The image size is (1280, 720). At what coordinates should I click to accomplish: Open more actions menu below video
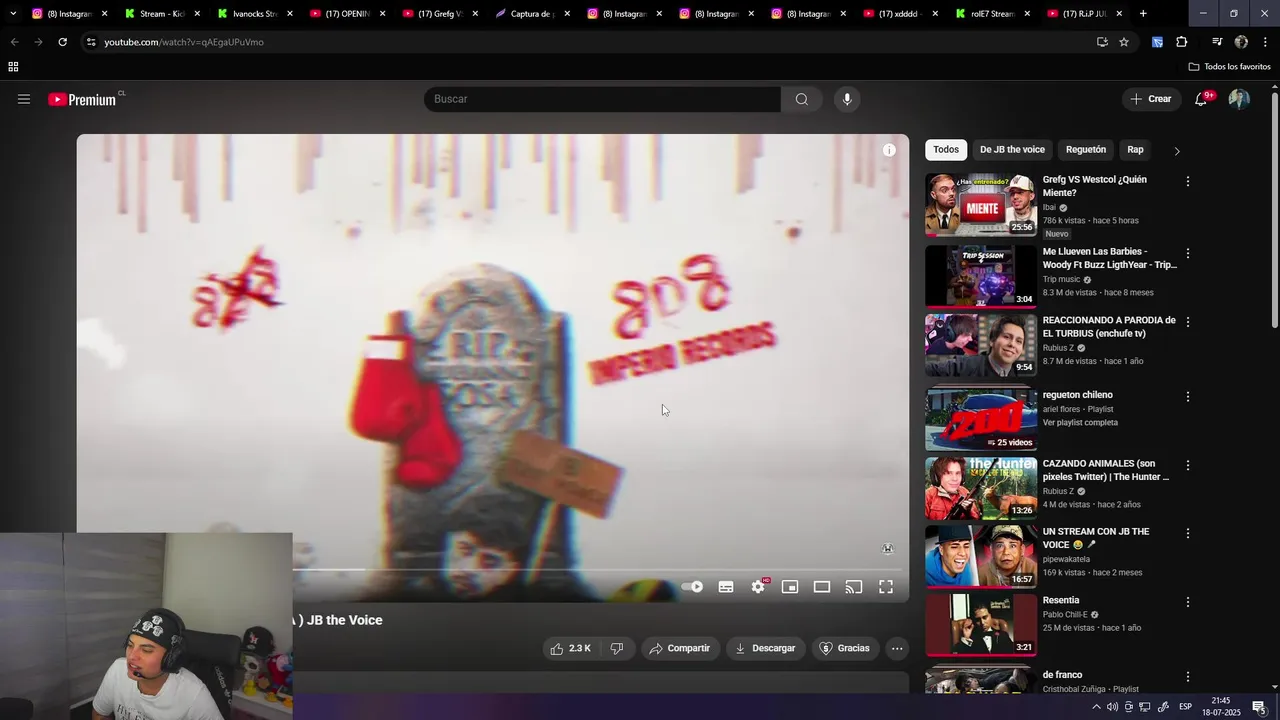pos(897,648)
